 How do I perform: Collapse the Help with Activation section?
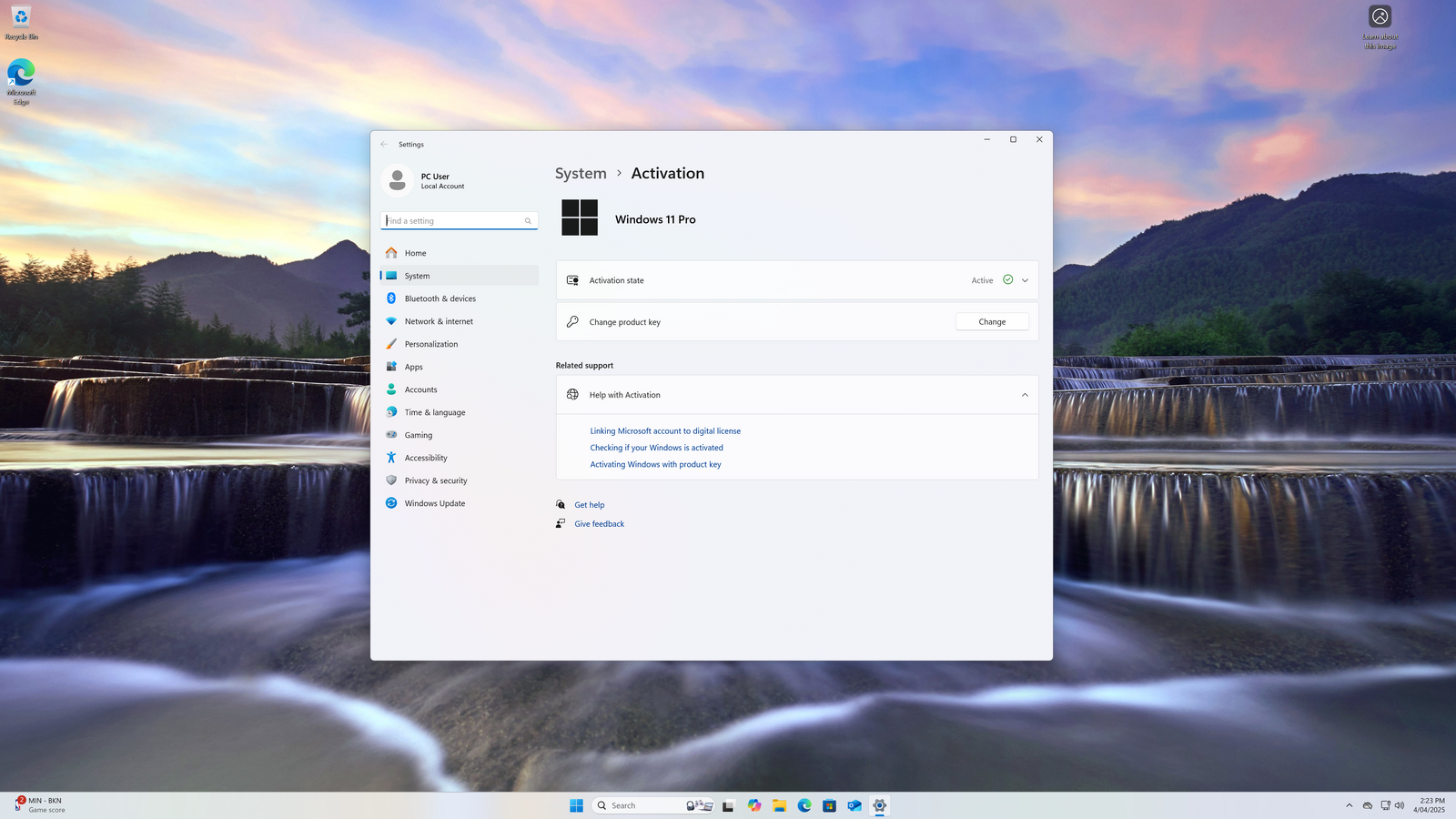click(x=1025, y=395)
